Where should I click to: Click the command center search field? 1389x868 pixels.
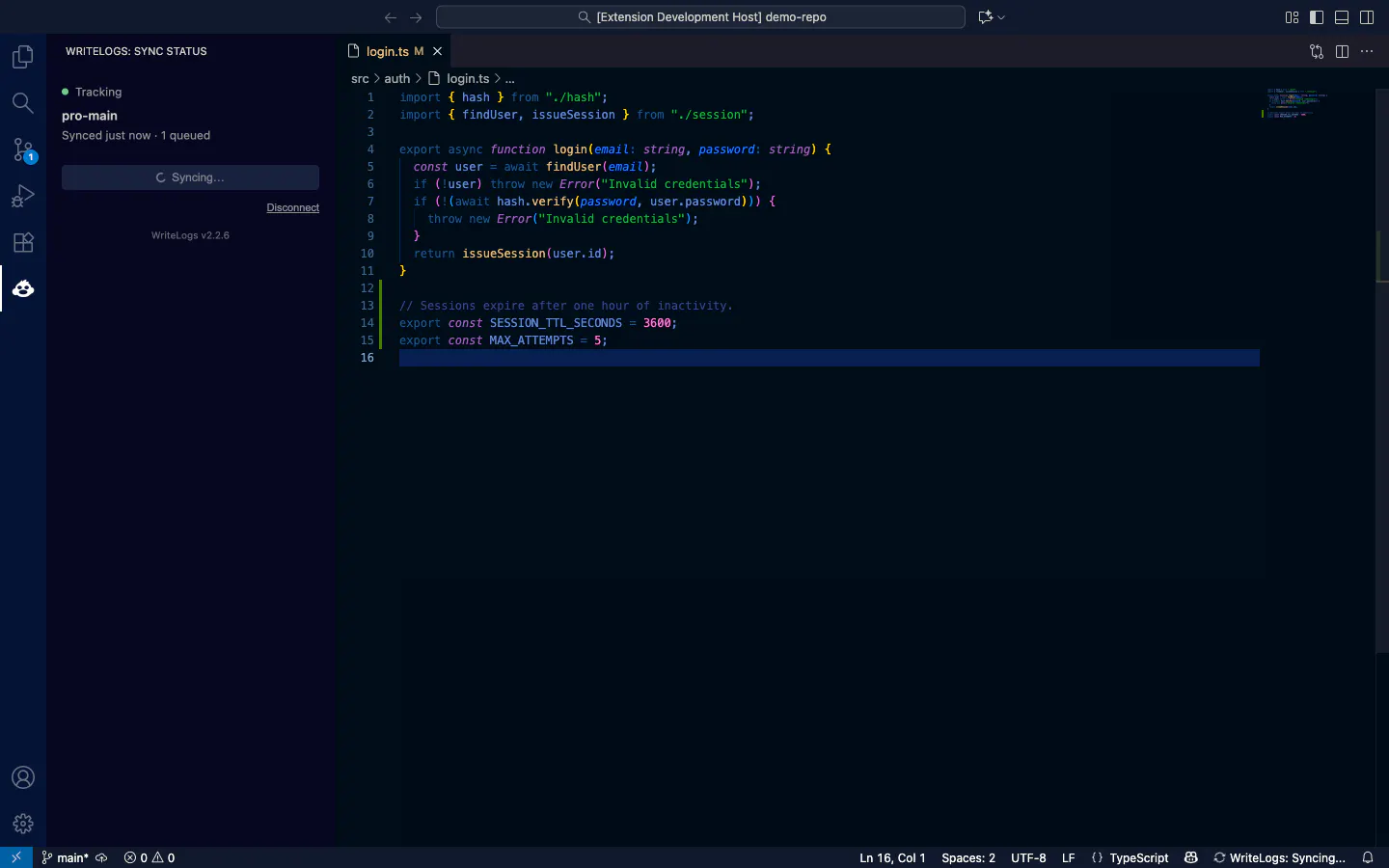coord(700,17)
